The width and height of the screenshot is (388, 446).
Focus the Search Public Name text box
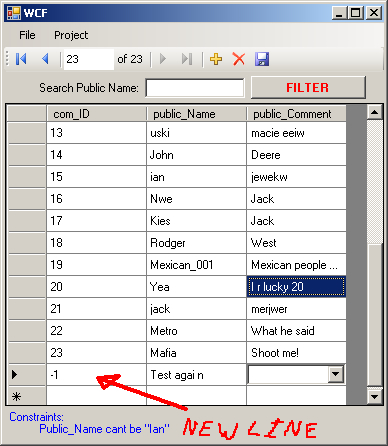[195, 88]
